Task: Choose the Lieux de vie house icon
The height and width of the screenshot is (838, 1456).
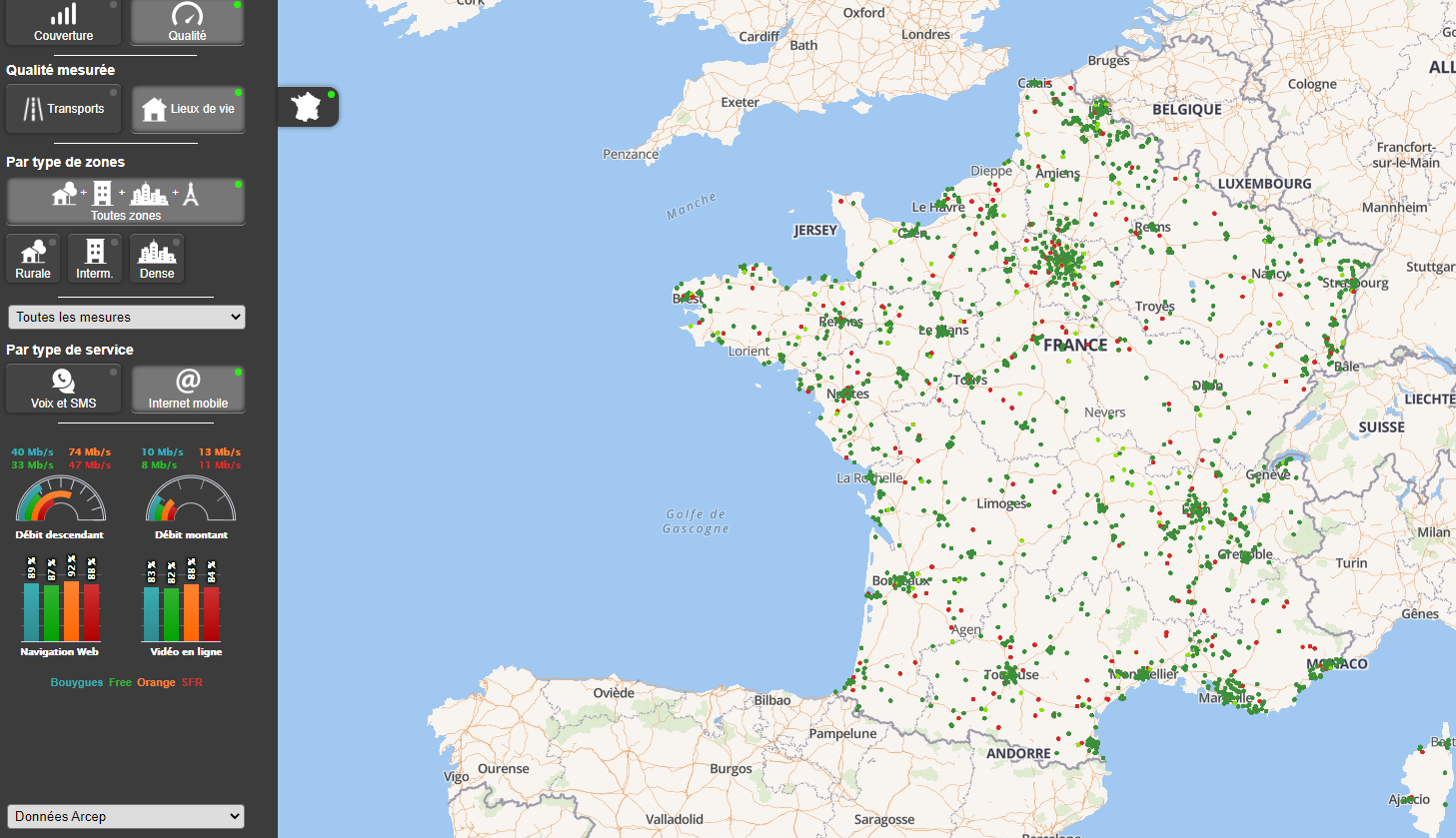Action: click(154, 109)
